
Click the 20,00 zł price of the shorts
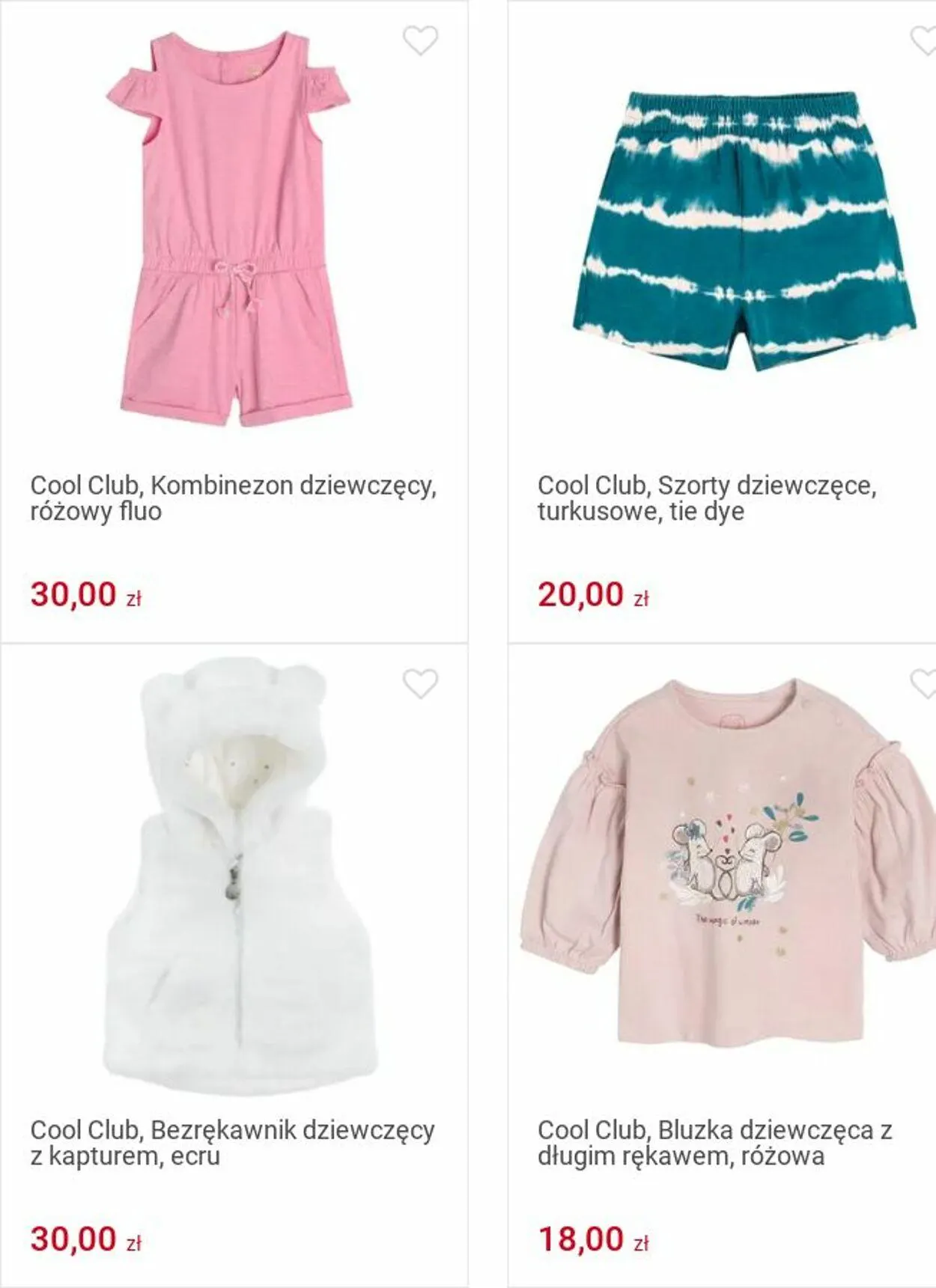(x=593, y=594)
